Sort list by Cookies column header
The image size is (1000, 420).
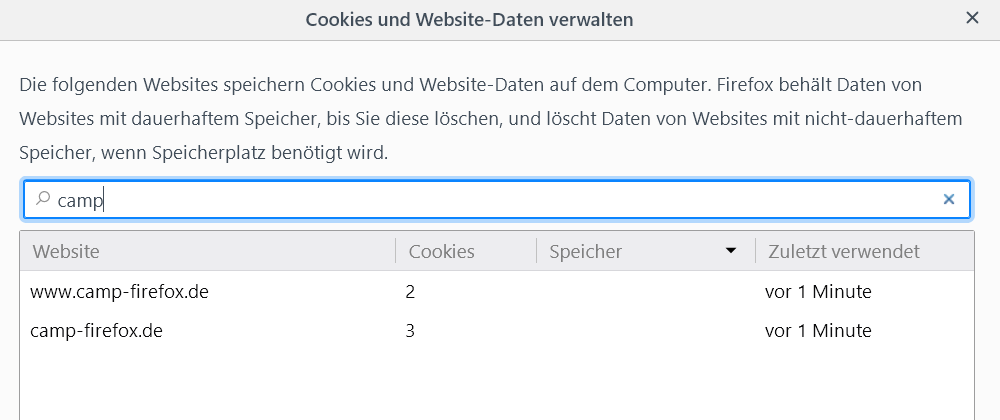click(x=441, y=252)
